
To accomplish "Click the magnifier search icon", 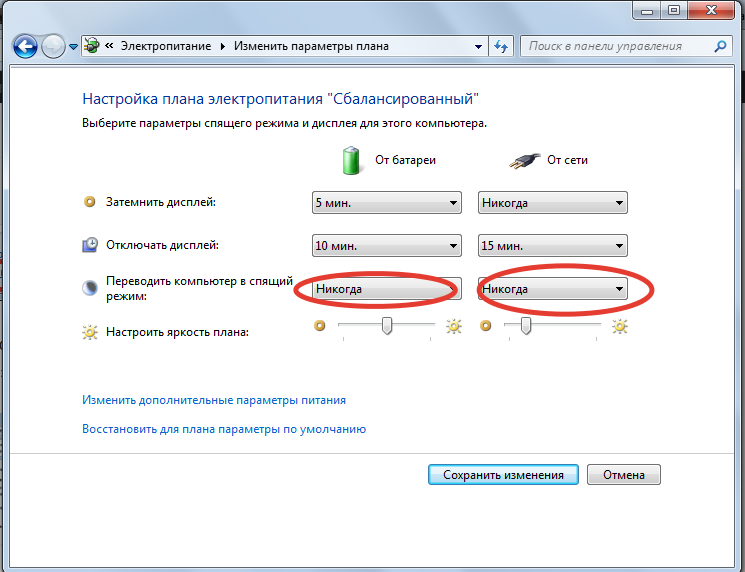I will point(720,46).
